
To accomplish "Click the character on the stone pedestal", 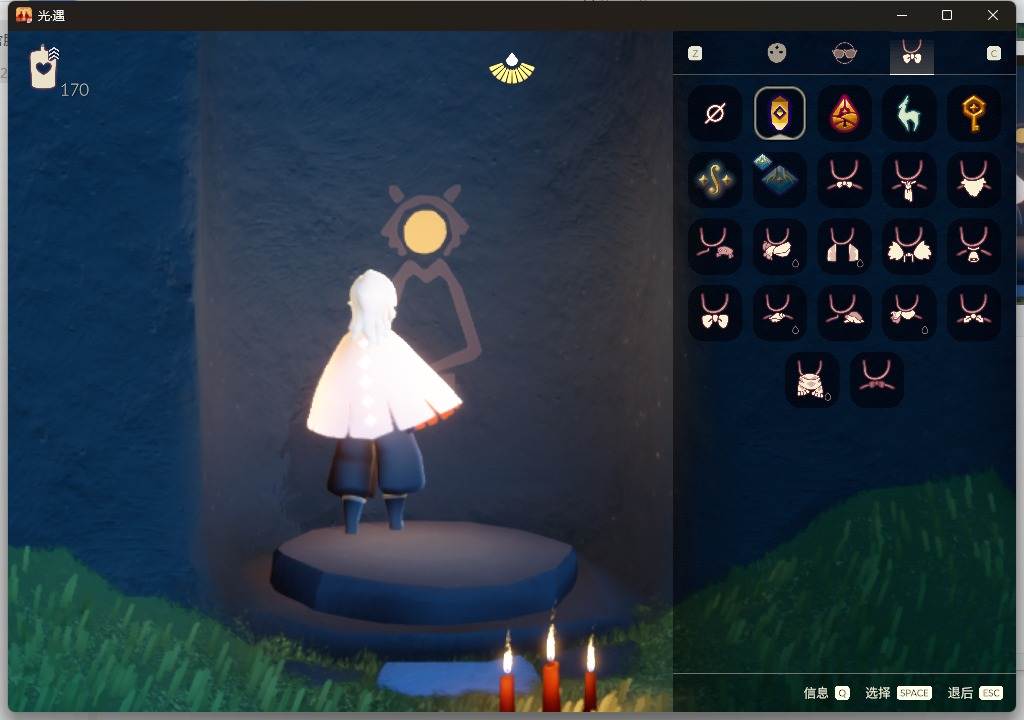I will (384, 400).
